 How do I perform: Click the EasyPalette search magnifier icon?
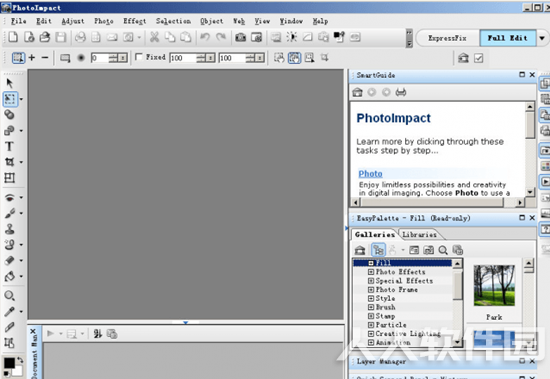[x=443, y=250]
